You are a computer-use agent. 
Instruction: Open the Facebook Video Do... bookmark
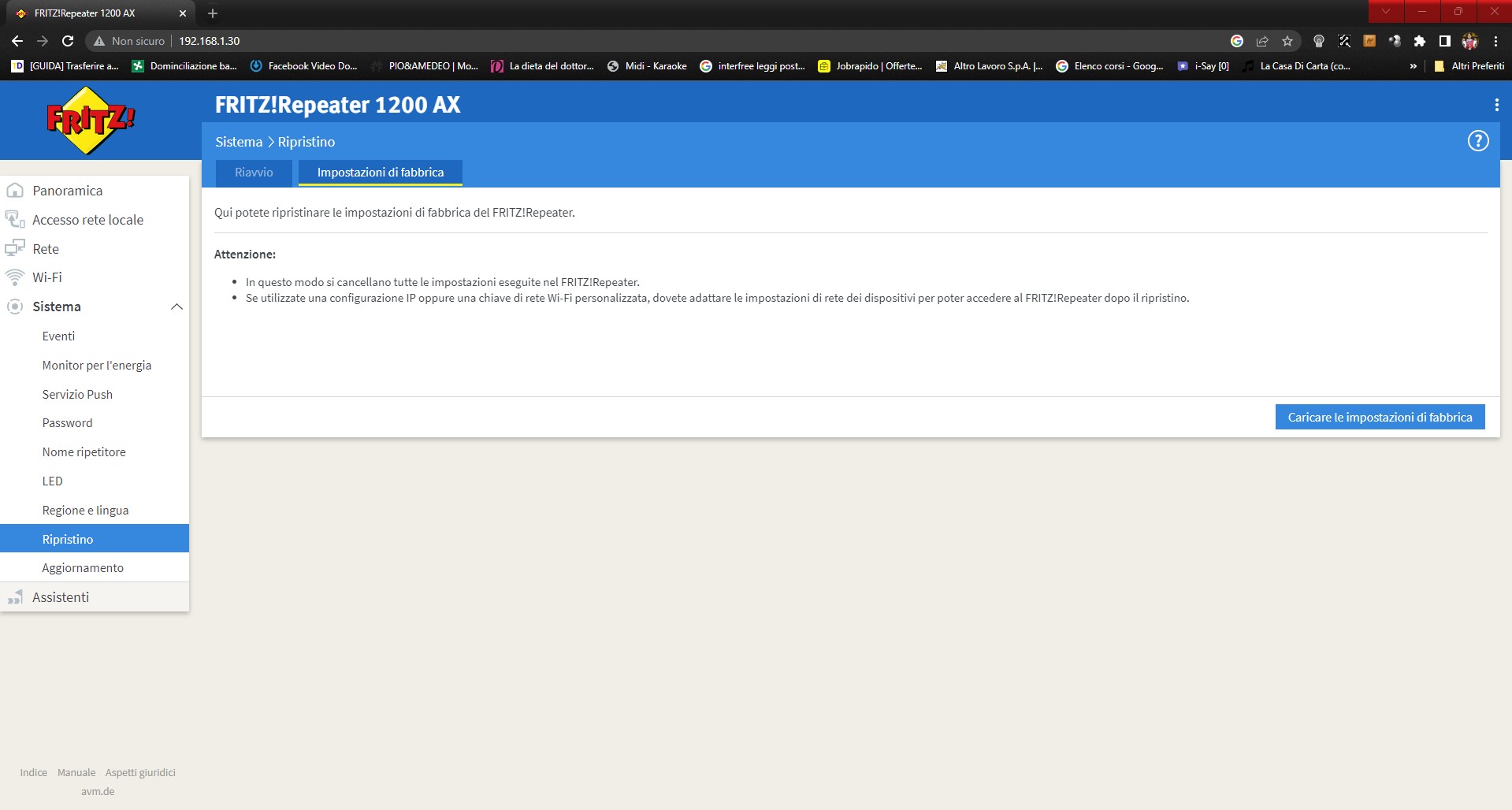[304, 66]
